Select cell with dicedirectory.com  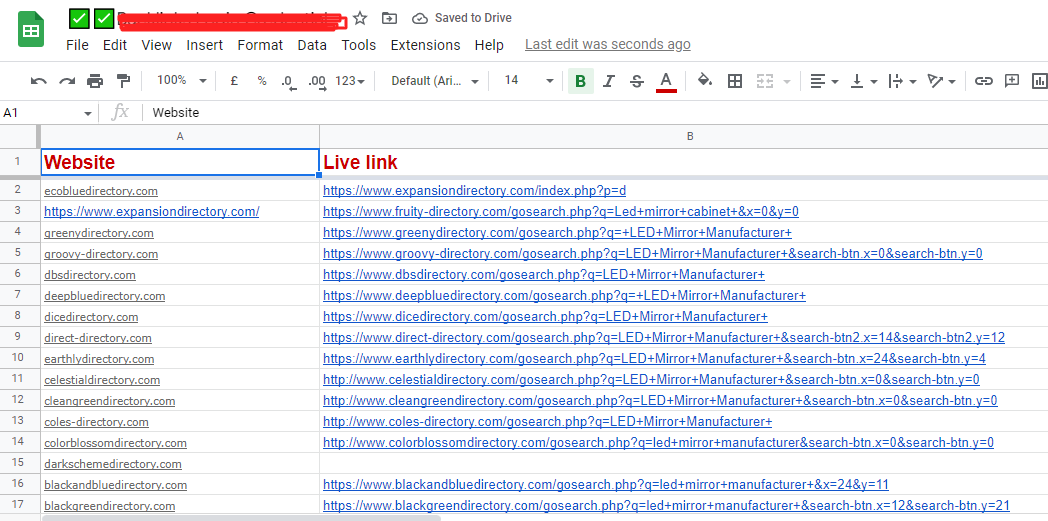tap(180, 317)
